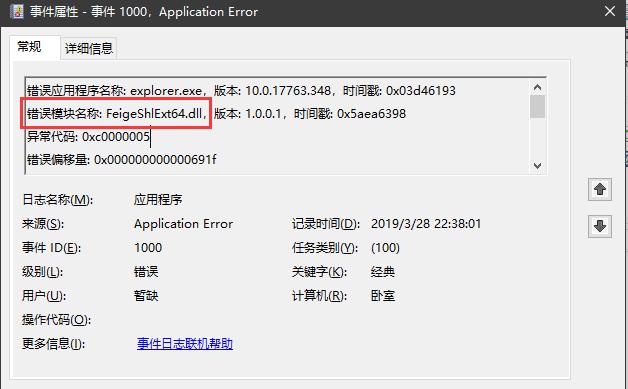Click the 用户 value 暂缺
This screenshot has height=389, width=628.
tap(146, 296)
